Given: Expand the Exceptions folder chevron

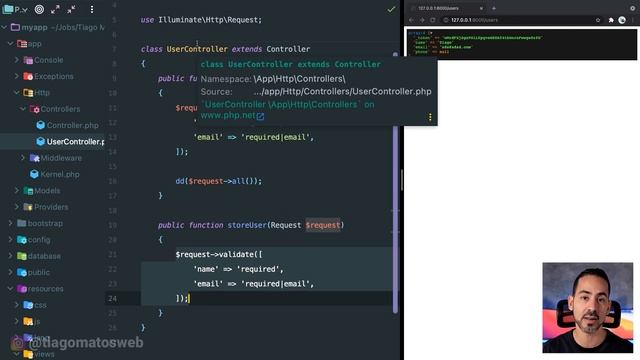Looking at the screenshot, I should click(x=17, y=76).
